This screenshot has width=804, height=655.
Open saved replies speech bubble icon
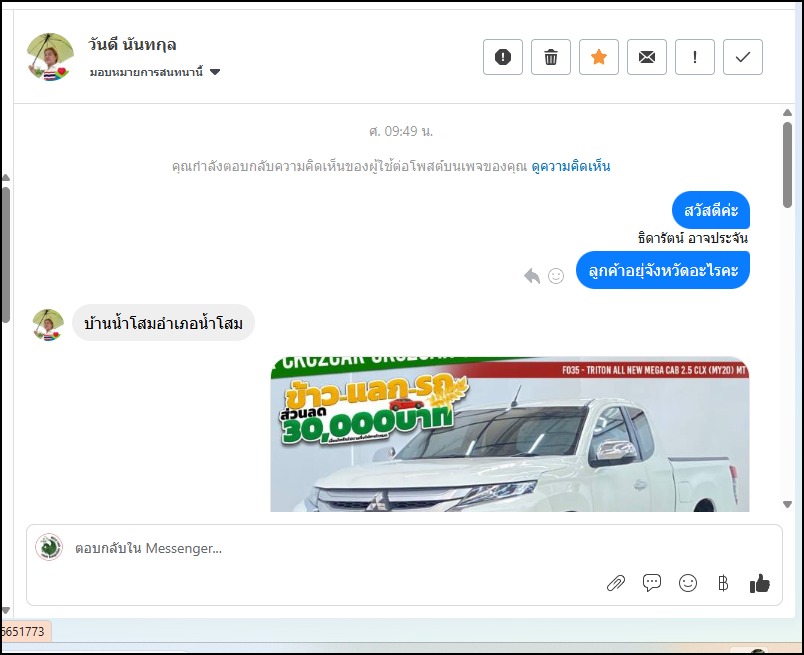pos(652,583)
